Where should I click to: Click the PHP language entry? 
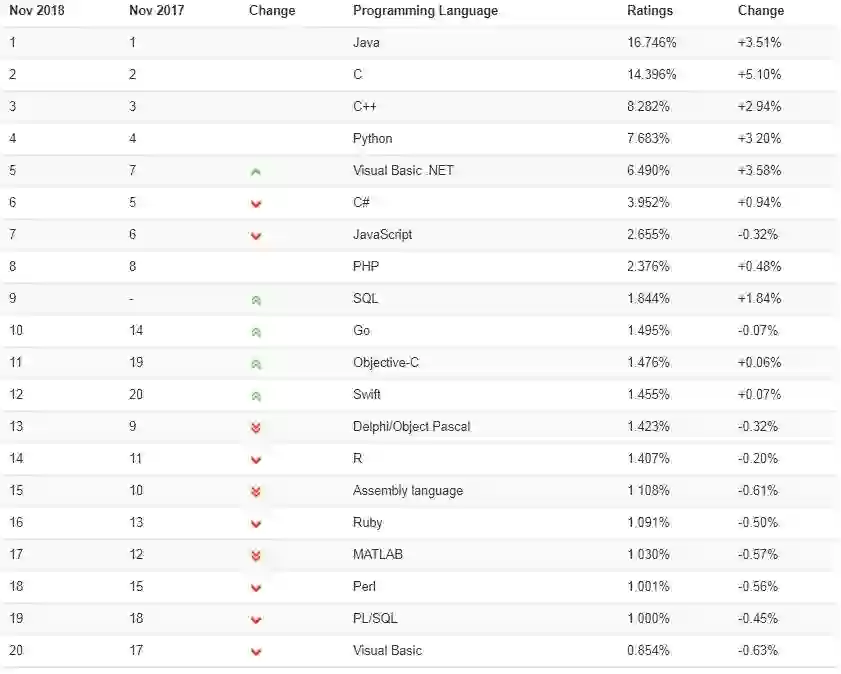pyautogui.click(x=366, y=267)
